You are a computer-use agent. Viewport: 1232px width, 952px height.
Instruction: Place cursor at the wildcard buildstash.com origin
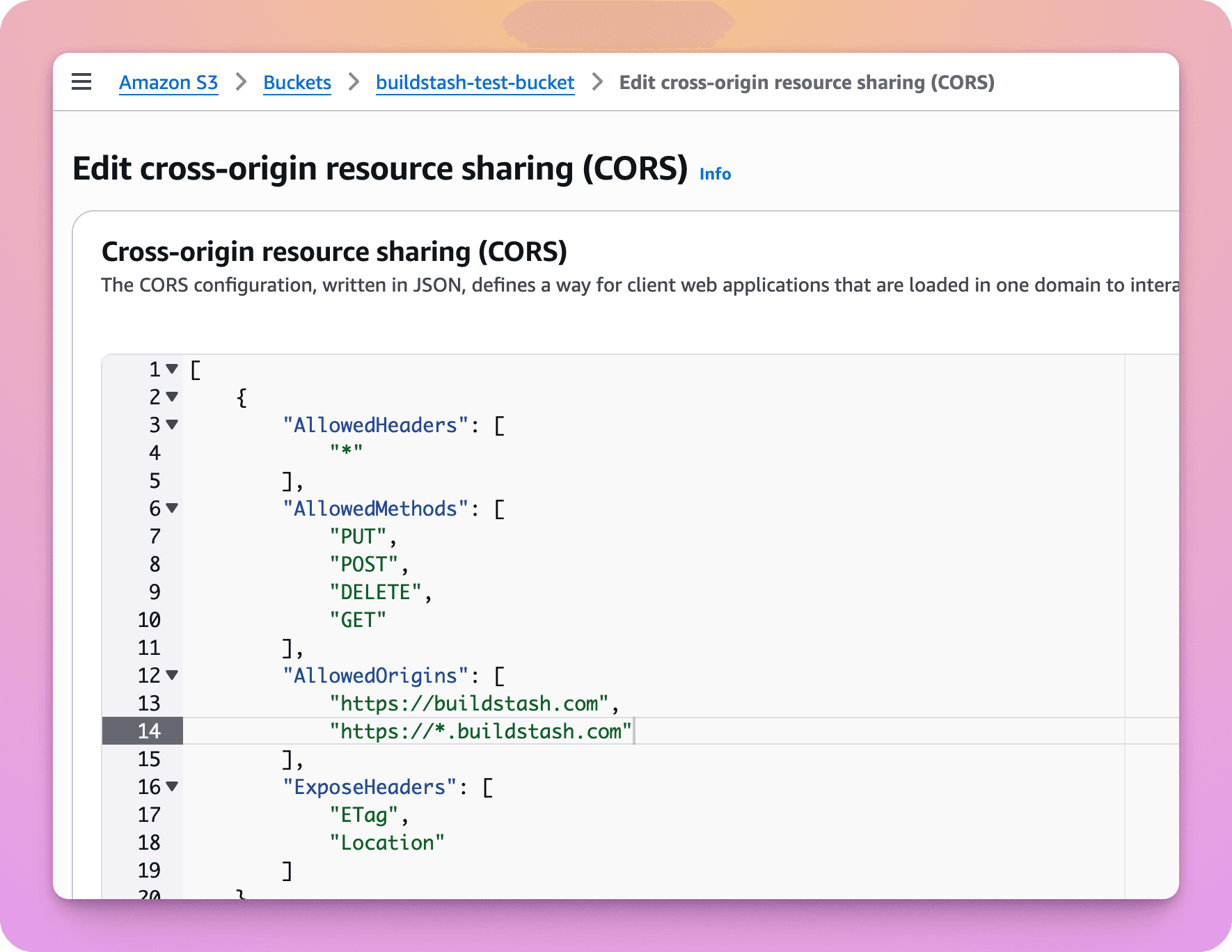[x=480, y=731]
